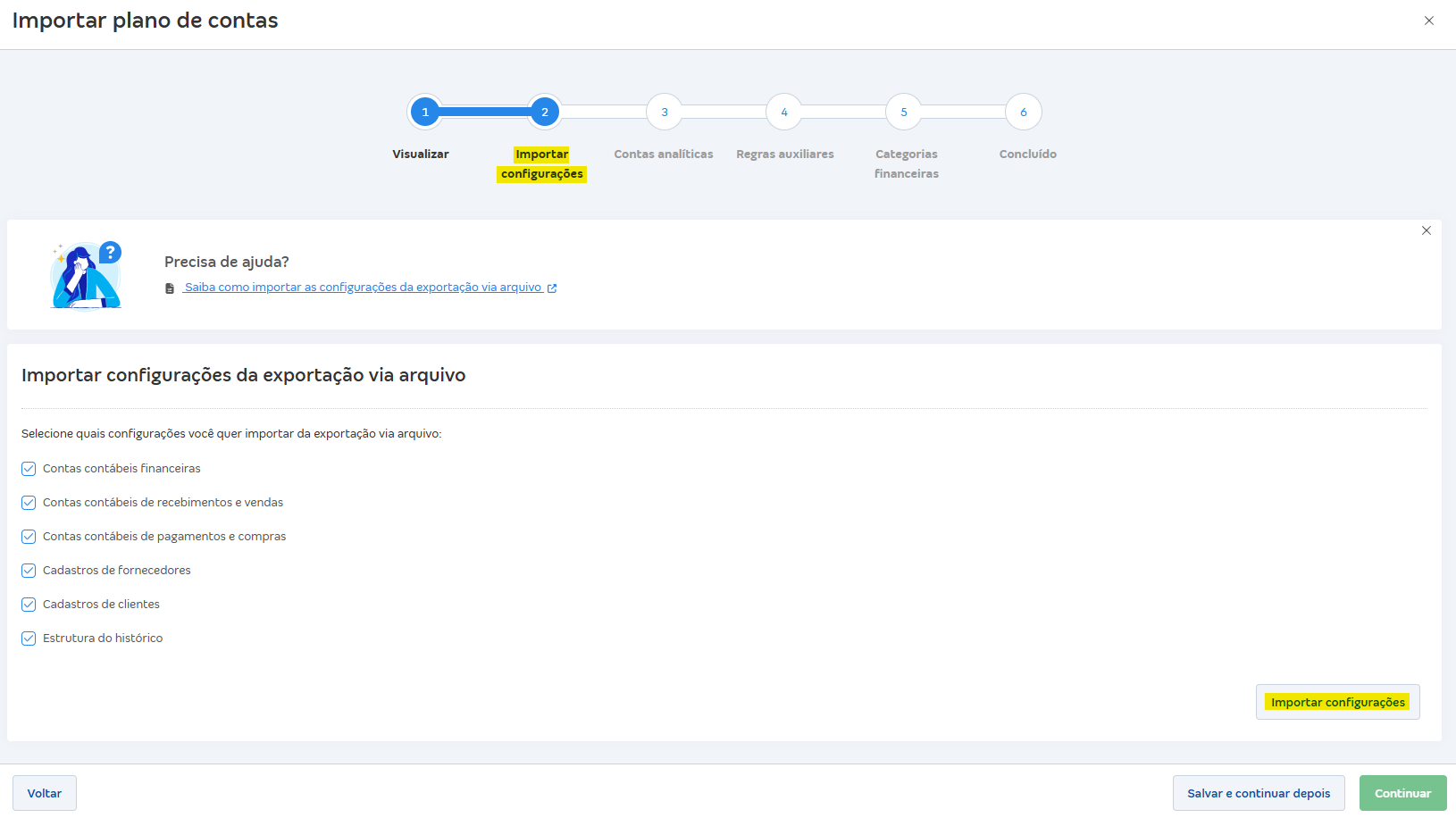Dismiss the 'Precisa de ajuda?' banner
Viewport: 1456px width, 818px height.
(x=1427, y=230)
